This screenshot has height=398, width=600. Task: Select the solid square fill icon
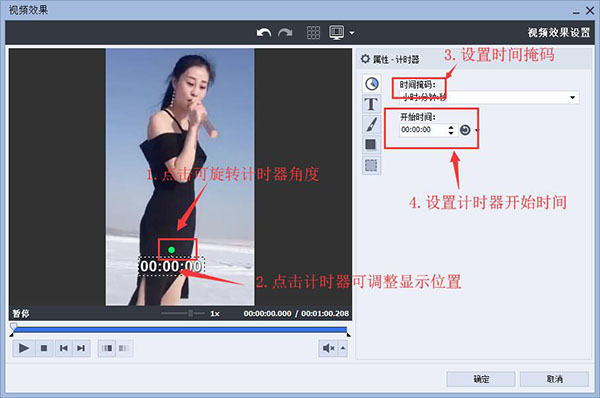point(372,145)
